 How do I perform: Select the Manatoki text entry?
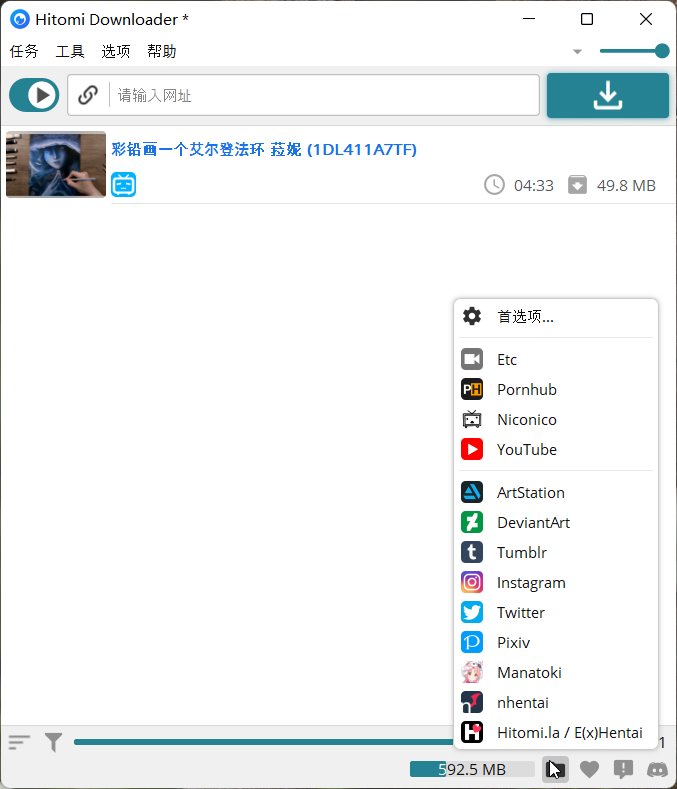coord(529,673)
